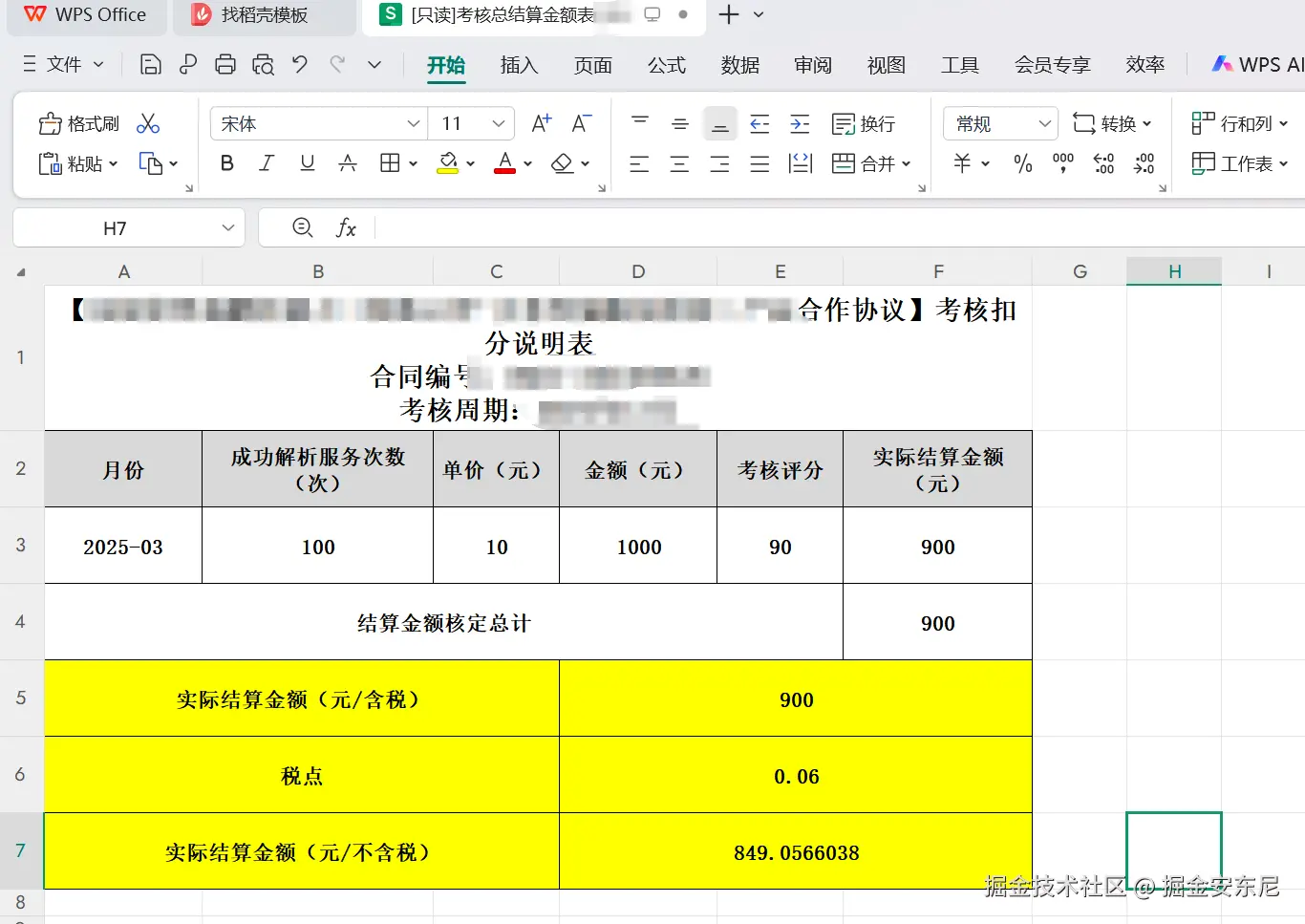Click 行和列 (Rows and Columns) button
The width and height of the screenshot is (1305, 924).
coord(1240,123)
